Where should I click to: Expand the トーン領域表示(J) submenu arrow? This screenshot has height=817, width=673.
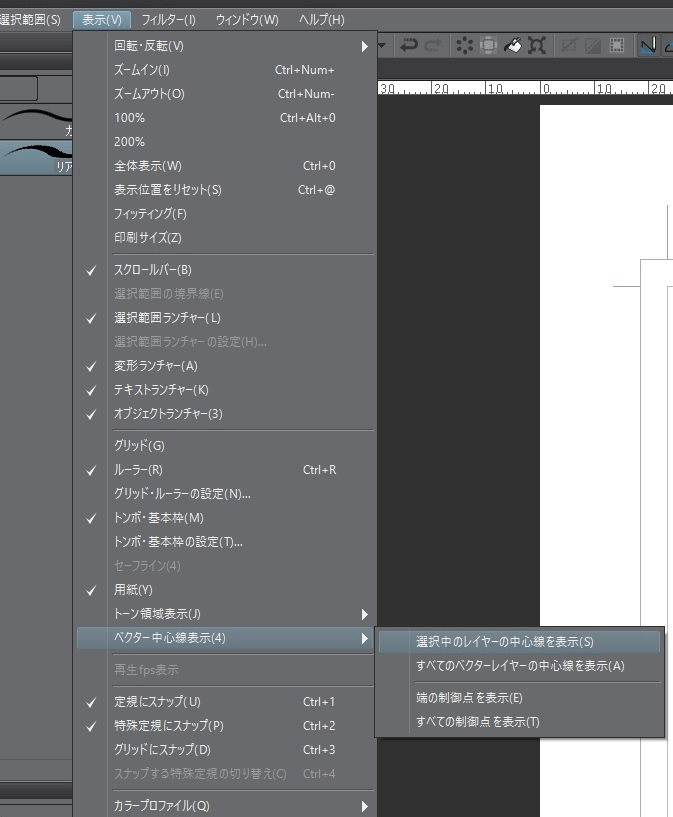(365, 614)
